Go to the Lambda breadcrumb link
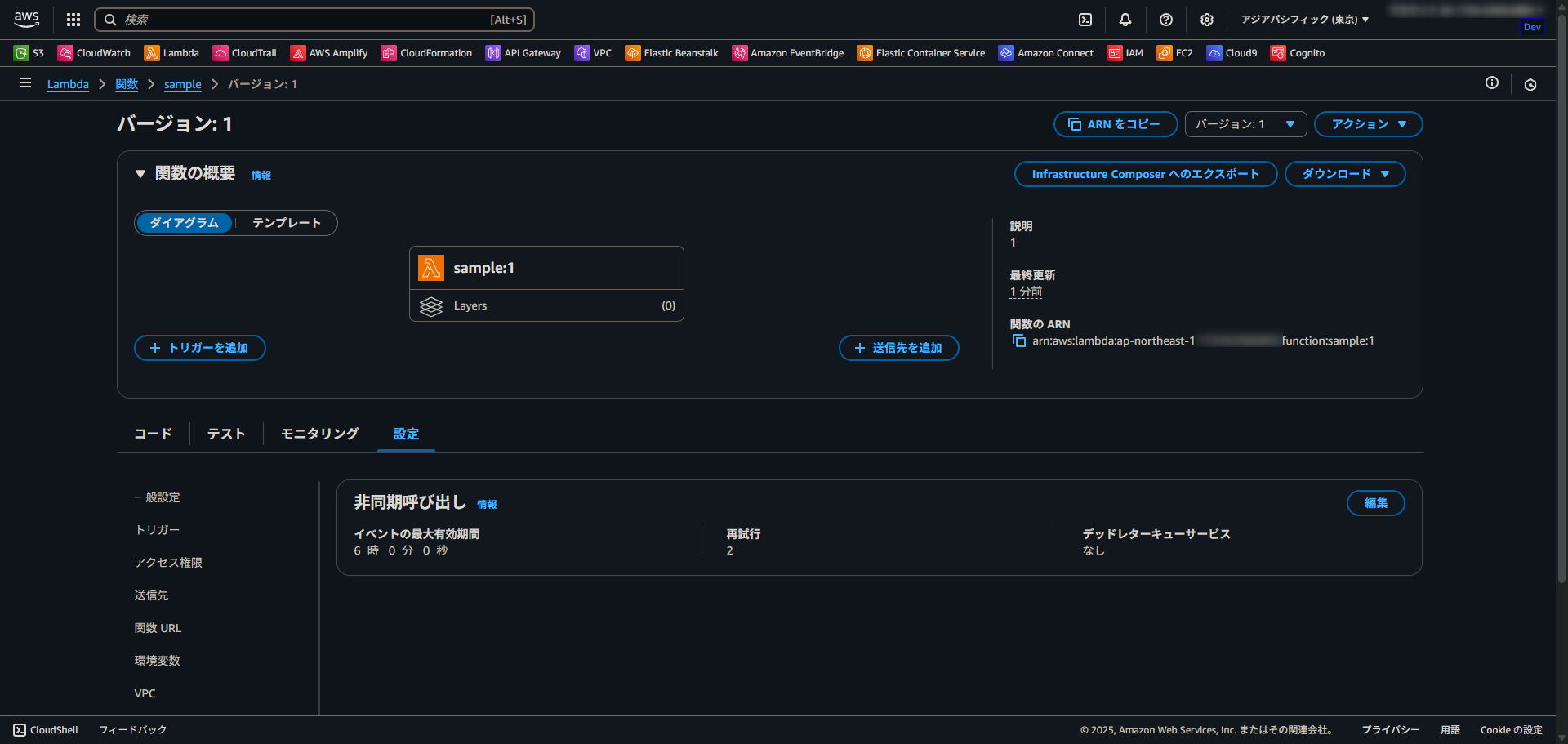Screen dimensions: 1568x744 pos(68,84)
